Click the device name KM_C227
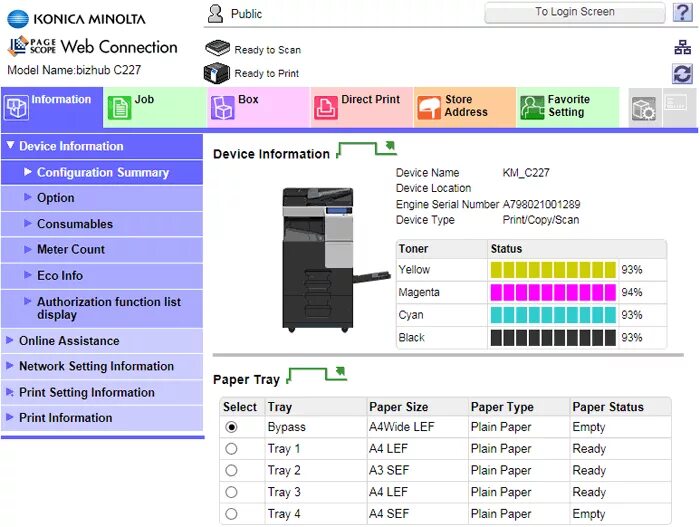Image resolution: width=700 pixels, height=527 pixels. coord(526,173)
